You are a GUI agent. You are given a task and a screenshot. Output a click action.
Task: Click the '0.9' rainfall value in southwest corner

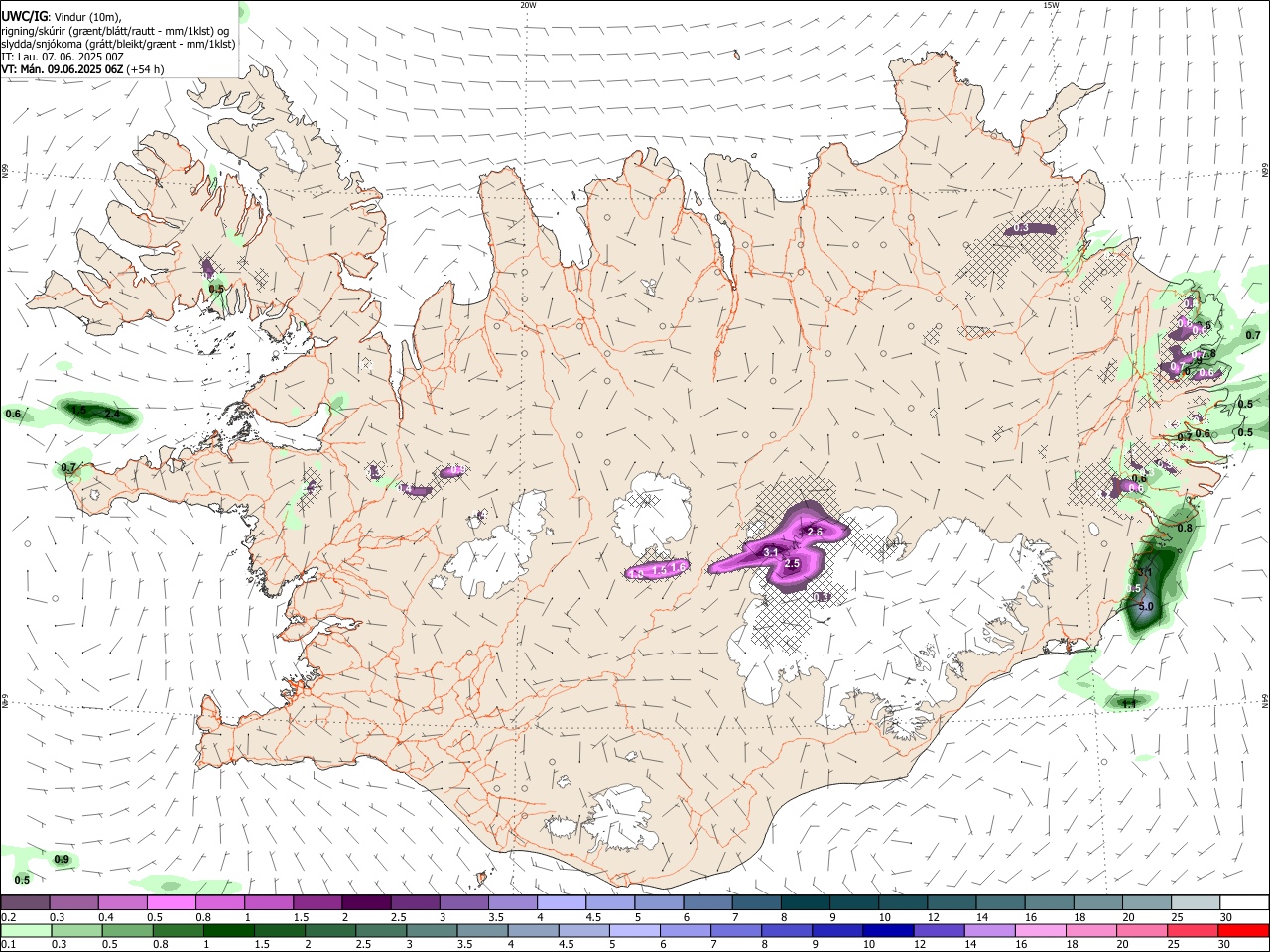62,859
